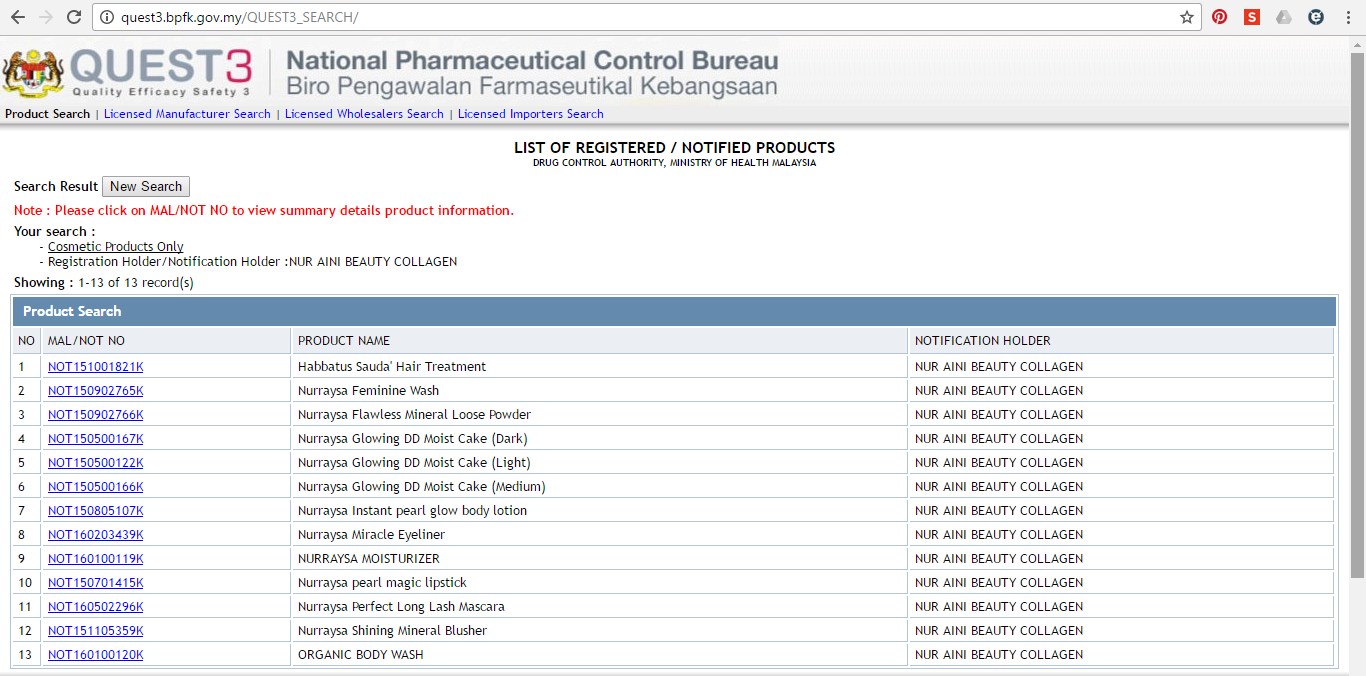Open Licensed Wholesalers Search
This screenshot has height=676, width=1366.
point(364,114)
